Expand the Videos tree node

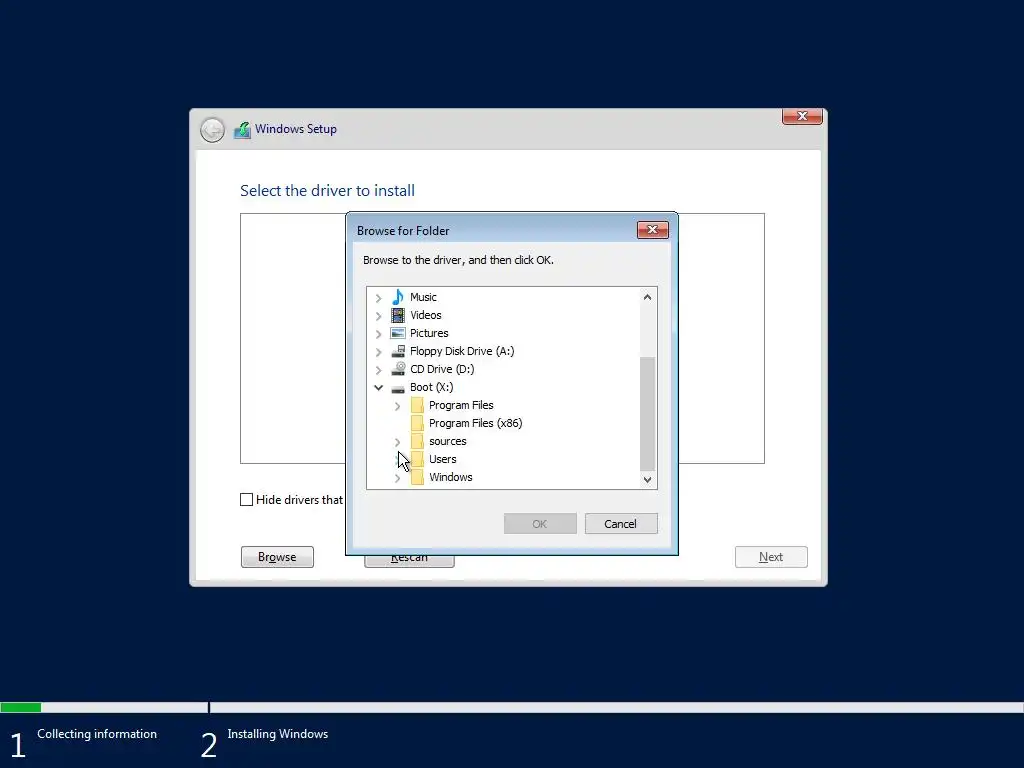(x=378, y=316)
